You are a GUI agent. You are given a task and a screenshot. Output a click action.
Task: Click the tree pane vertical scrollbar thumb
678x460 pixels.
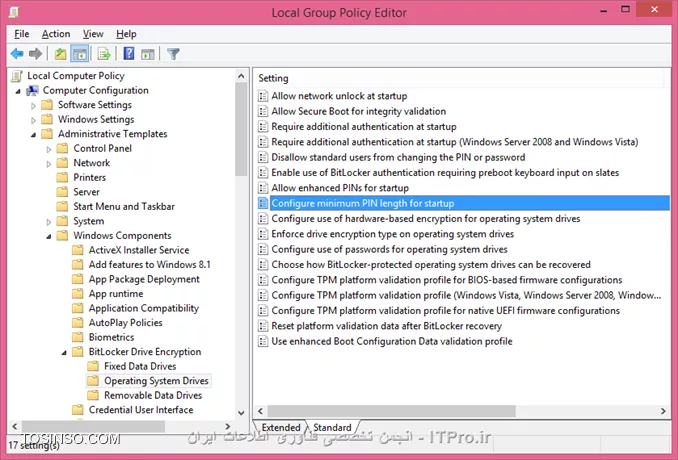pyautogui.click(x=241, y=129)
